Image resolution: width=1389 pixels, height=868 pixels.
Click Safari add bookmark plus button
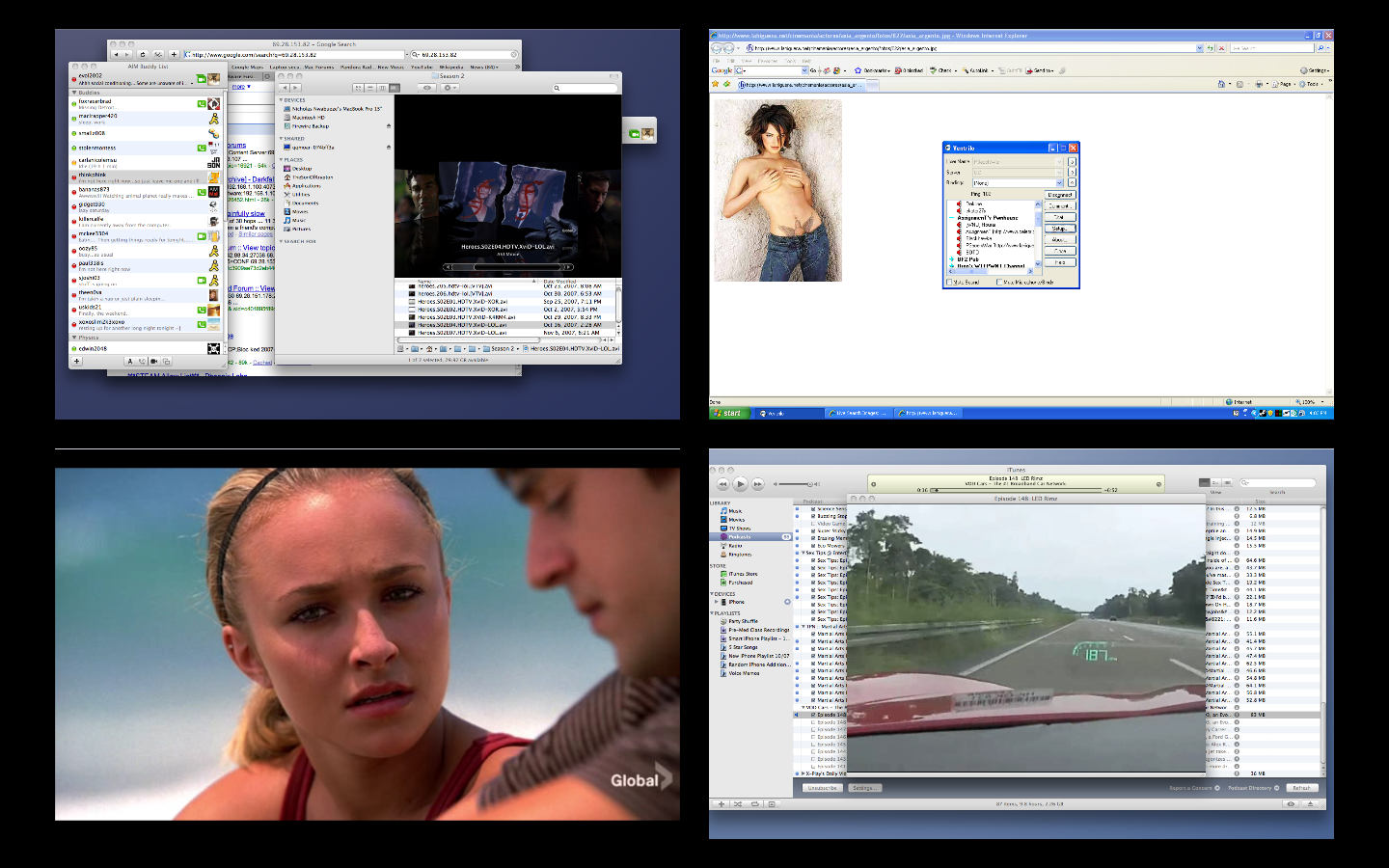pyautogui.click(x=174, y=55)
